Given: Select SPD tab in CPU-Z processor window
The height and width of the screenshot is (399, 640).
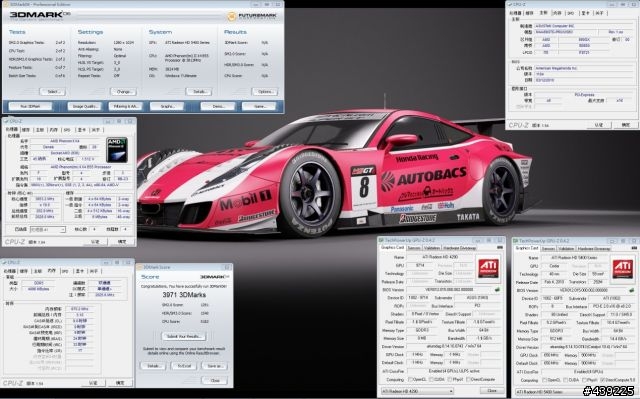Looking at the screenshot, I should 67,130.
